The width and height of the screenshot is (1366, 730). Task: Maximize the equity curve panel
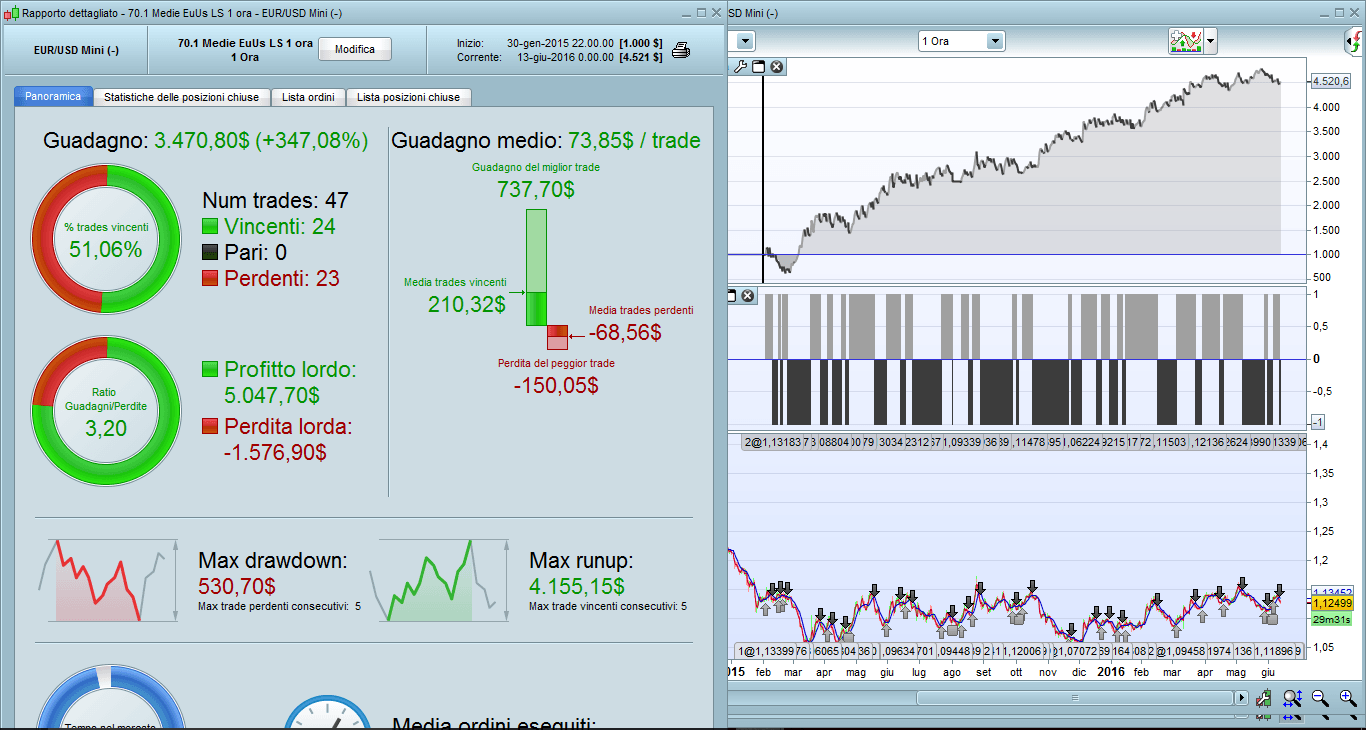tap(759, 67)
